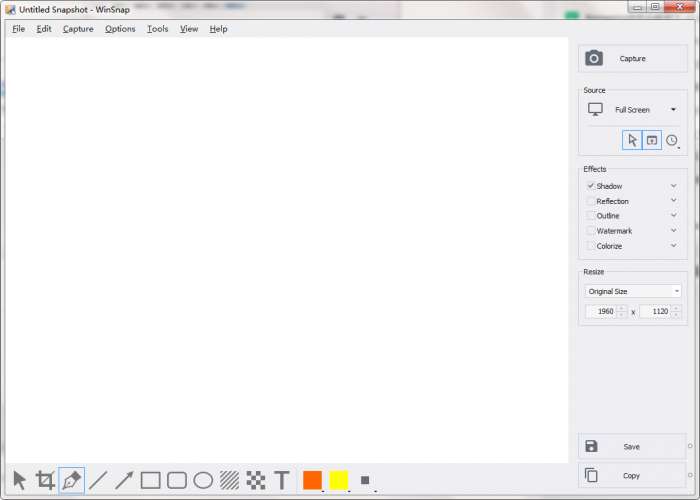Open the Full Screen source dropdown

point(633,109)
